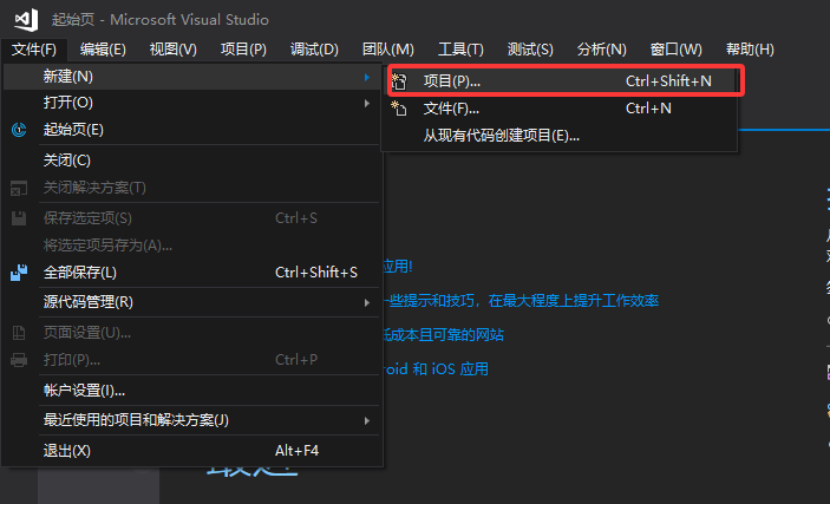This screenshot has width=830, height=505.
Task: Expand the 新建(N) submenu arrow
Action: point(367,77)
